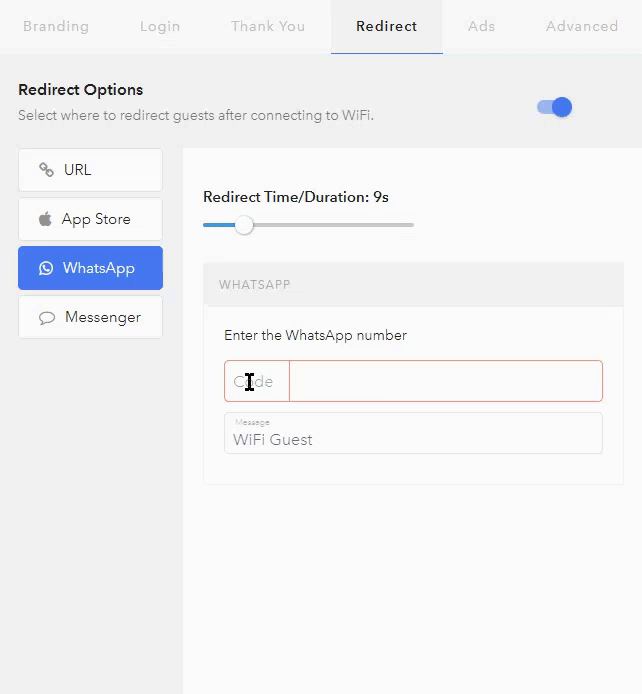
Task: Click the slider track near its right end
Action: (x=405, y=225)
